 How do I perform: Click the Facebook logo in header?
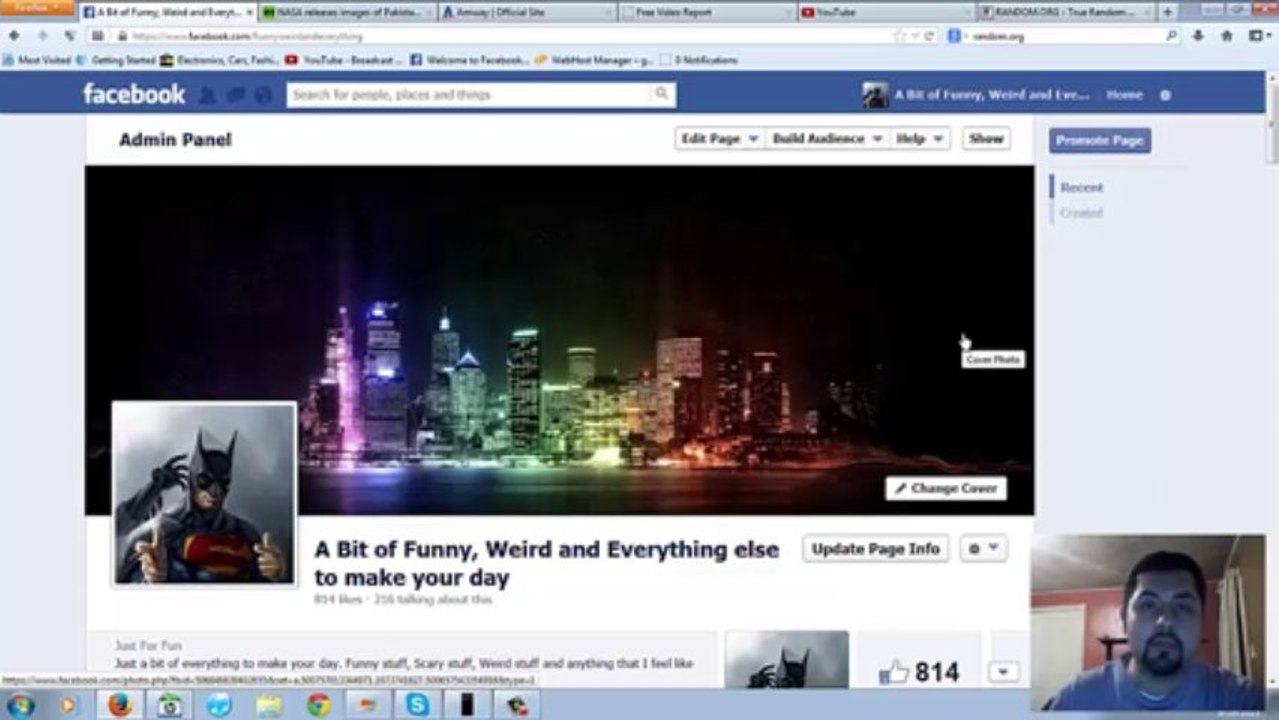pyautogui.click(x=133, y=95)
